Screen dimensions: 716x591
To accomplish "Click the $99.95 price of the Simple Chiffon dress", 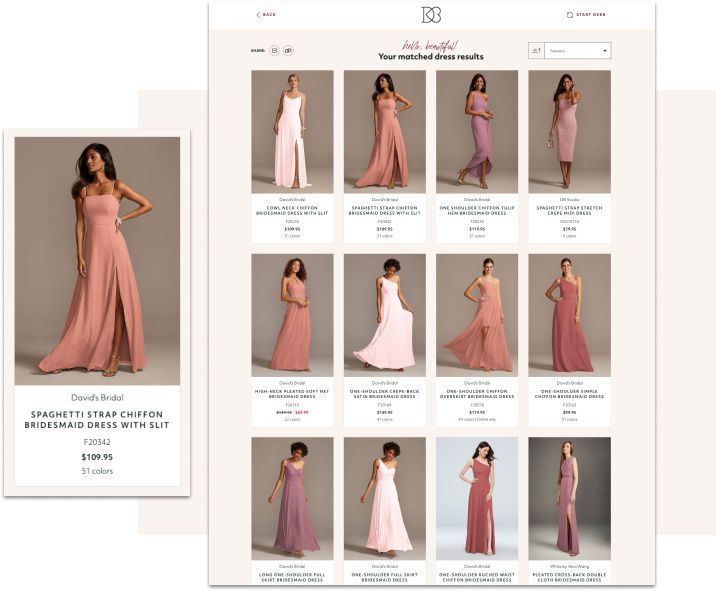I will click(x=569, y=412).
